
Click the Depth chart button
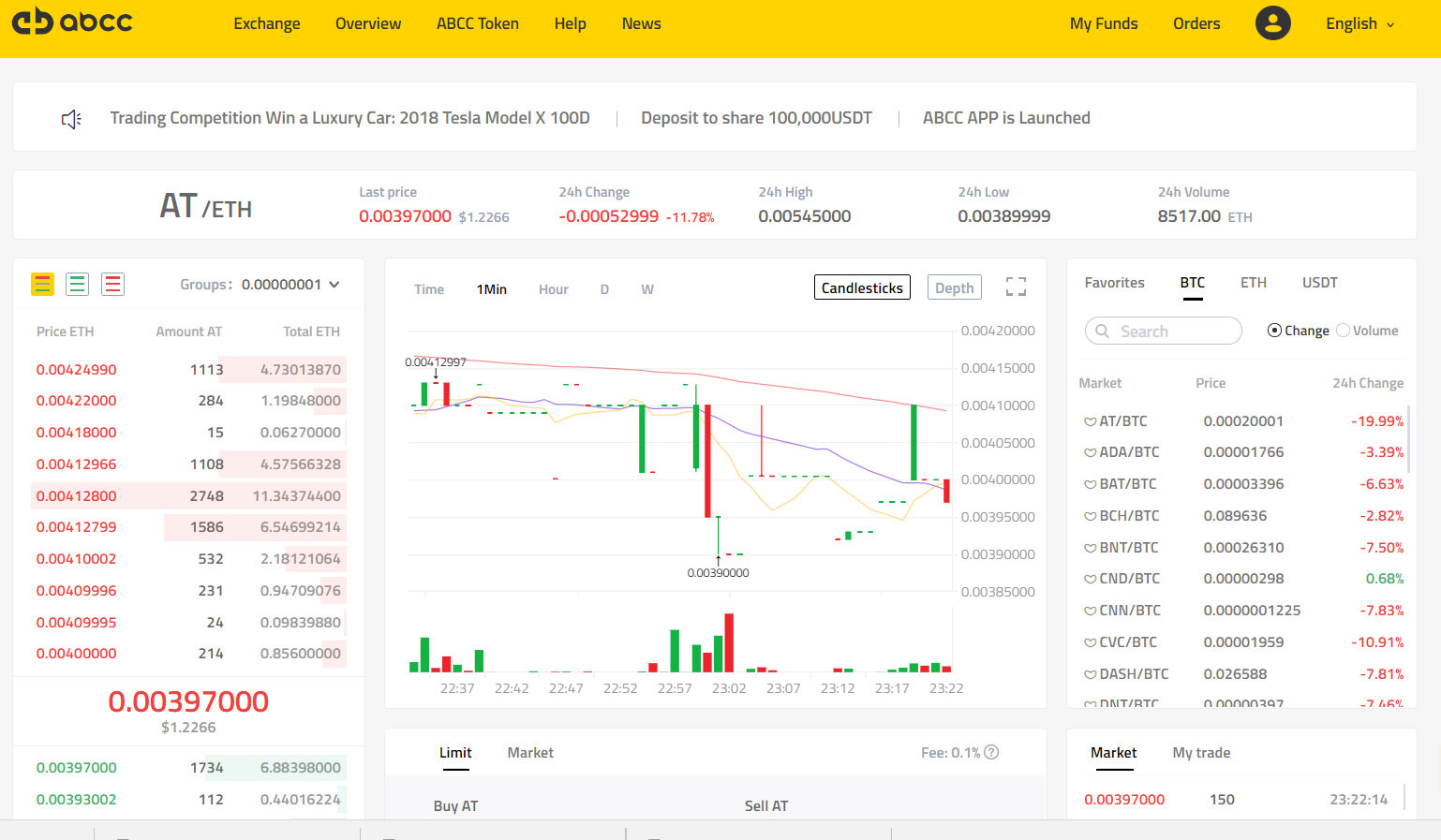click(x=954, y=287)
